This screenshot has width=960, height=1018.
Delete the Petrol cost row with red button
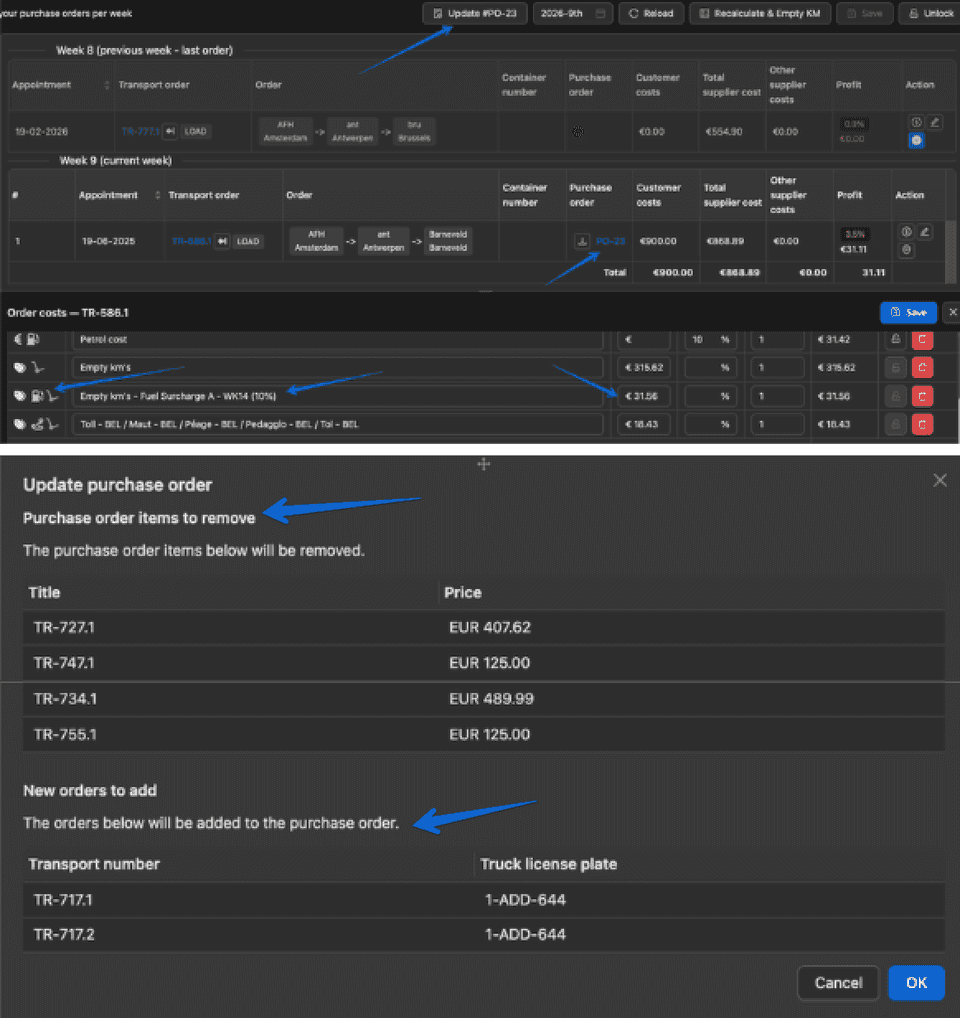[922, 339]
